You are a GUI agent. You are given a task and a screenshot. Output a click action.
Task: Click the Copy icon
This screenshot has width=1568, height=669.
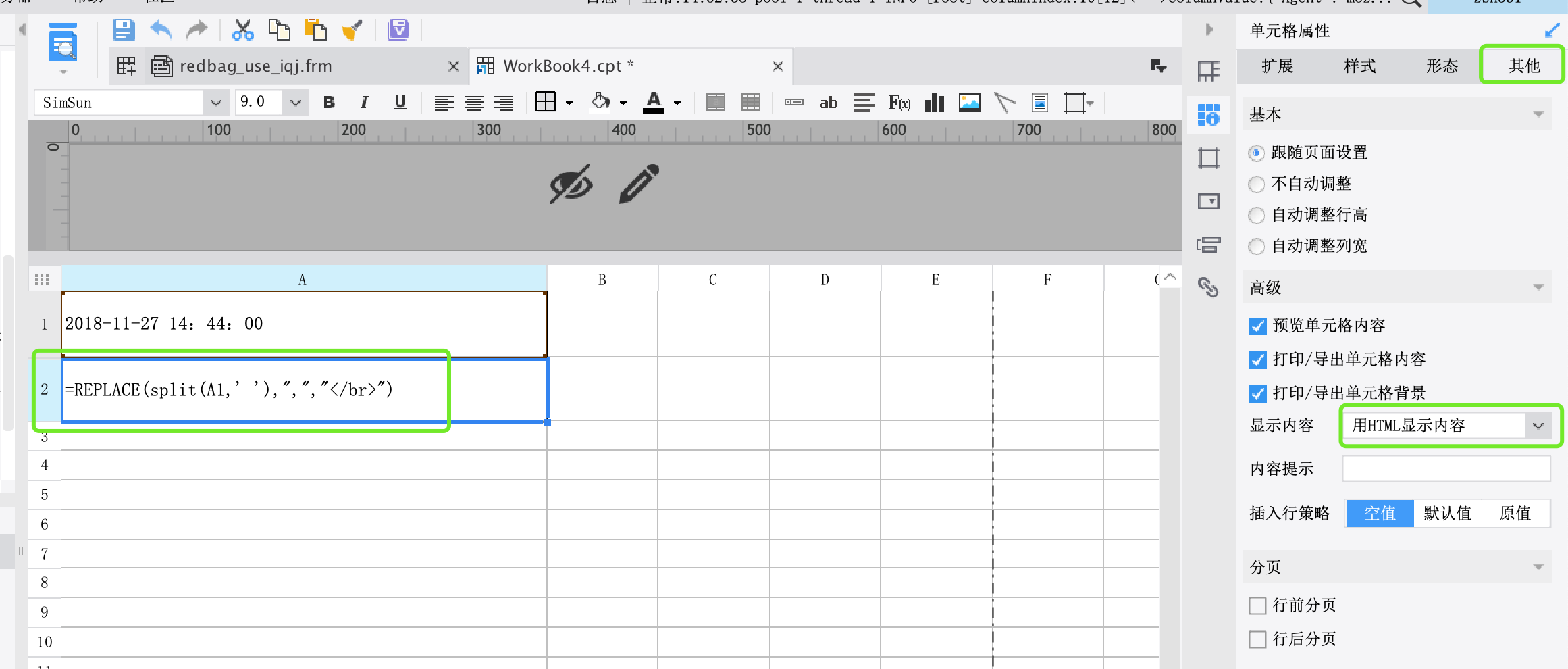(x=279, y=30)
